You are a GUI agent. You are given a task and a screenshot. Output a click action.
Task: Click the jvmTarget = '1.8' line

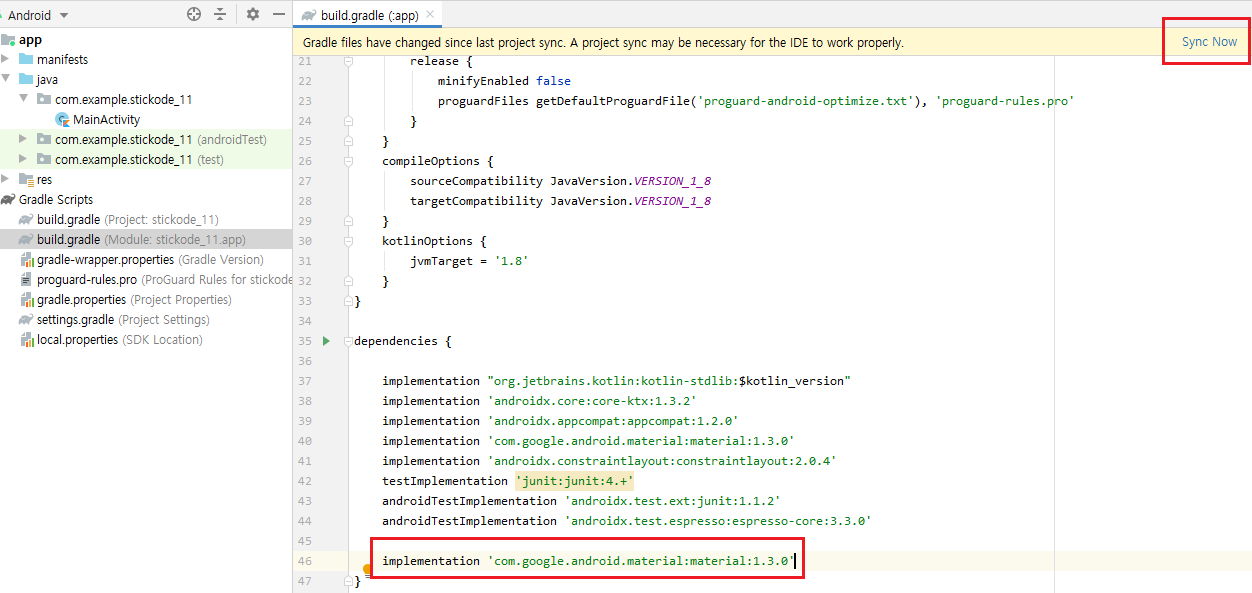coord(469,261)
